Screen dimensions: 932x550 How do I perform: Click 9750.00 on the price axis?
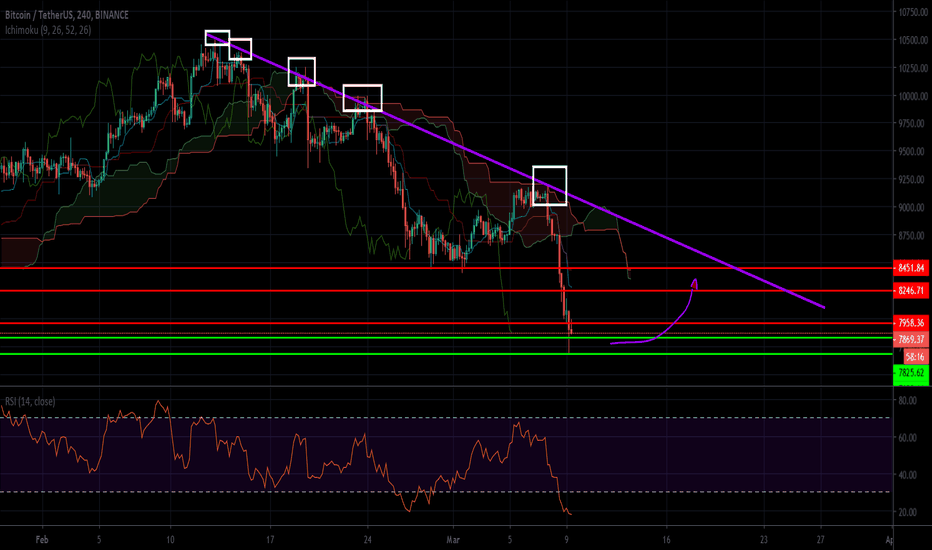[x=913, y=124]
